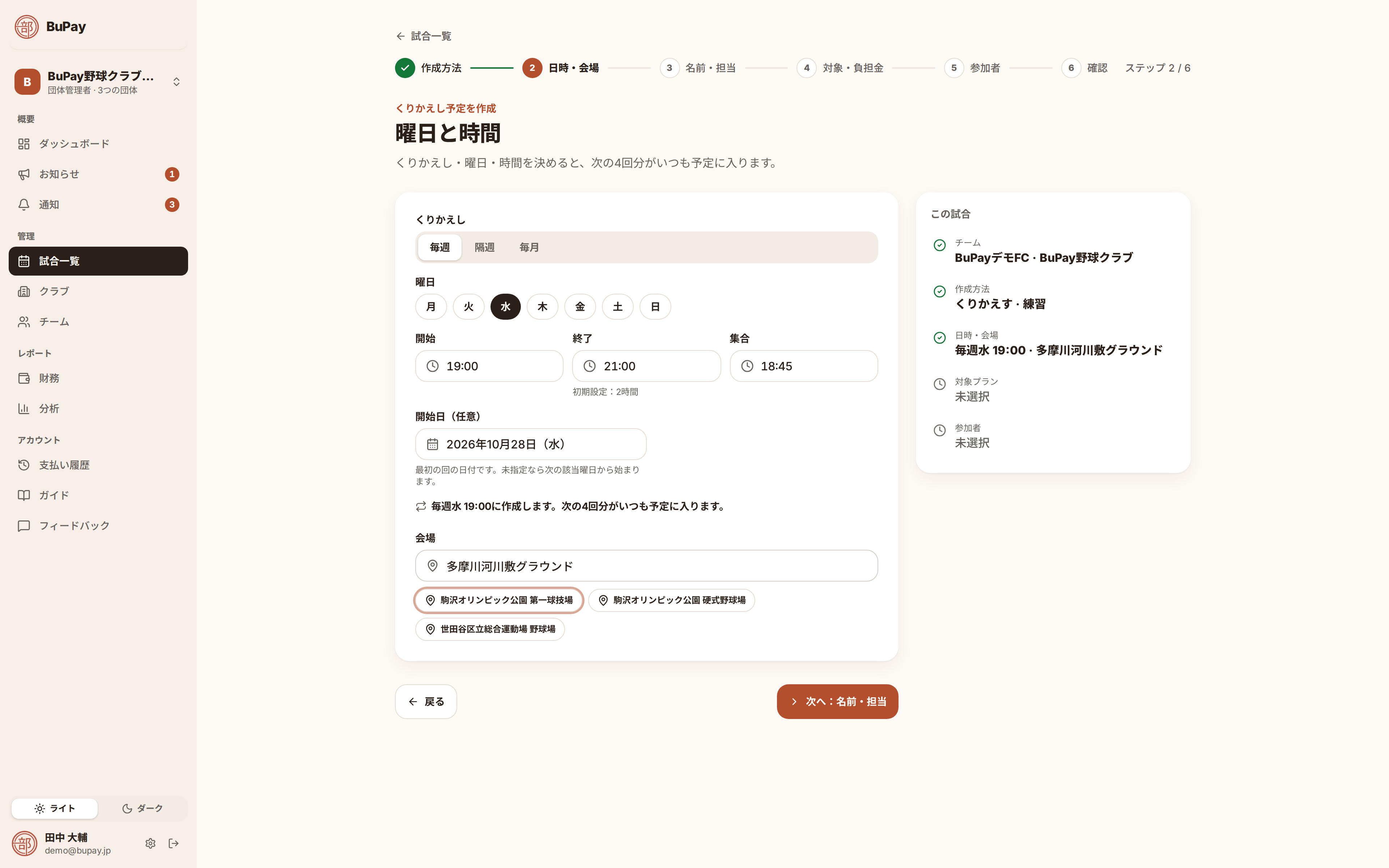The image size is (1389, 868).
Task: Open ダッシュボード from the sidebar
Action: tap(98, 144)
